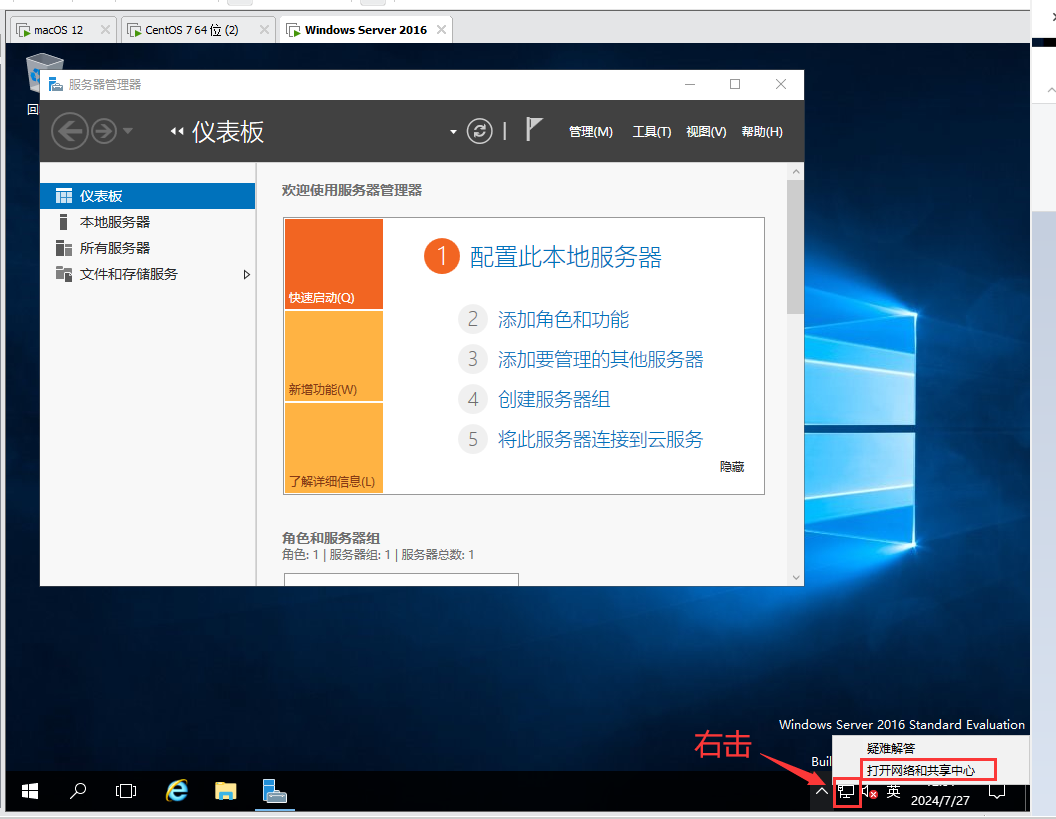The height and width of the screenshot is (819, 1056).
Task: Launch Internet Explorer from taskbar
Action: [x=176, y=791]
